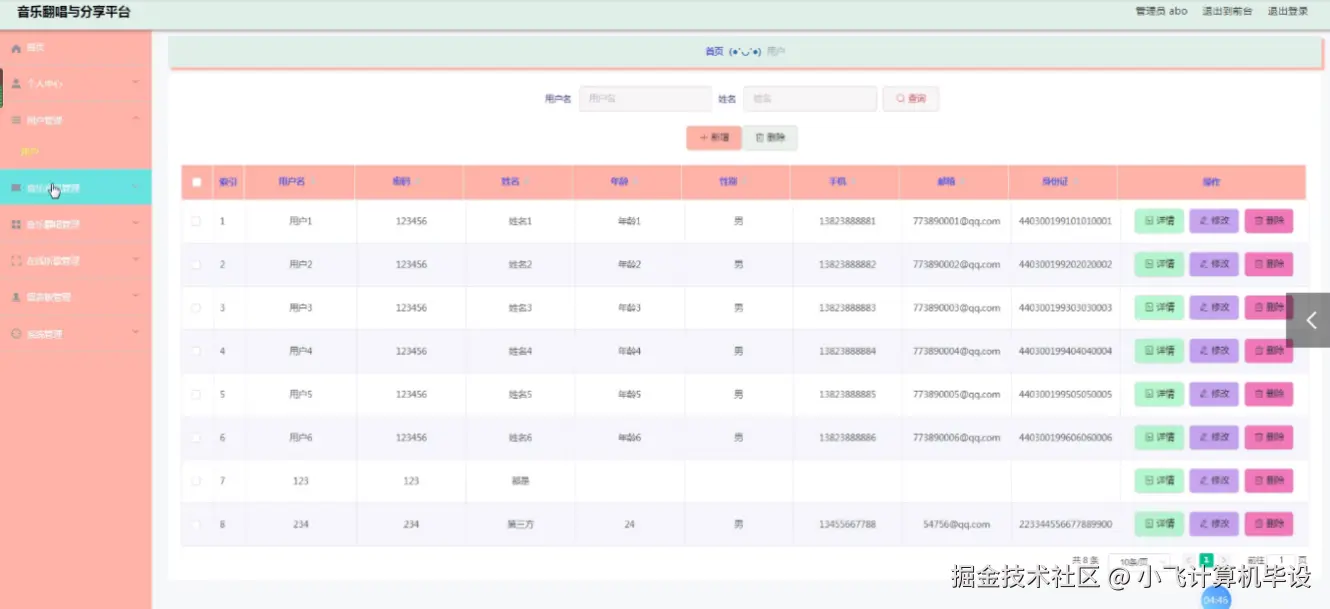Click the icon of the teal-highlighted sidebar item

[x=15, y=188]
